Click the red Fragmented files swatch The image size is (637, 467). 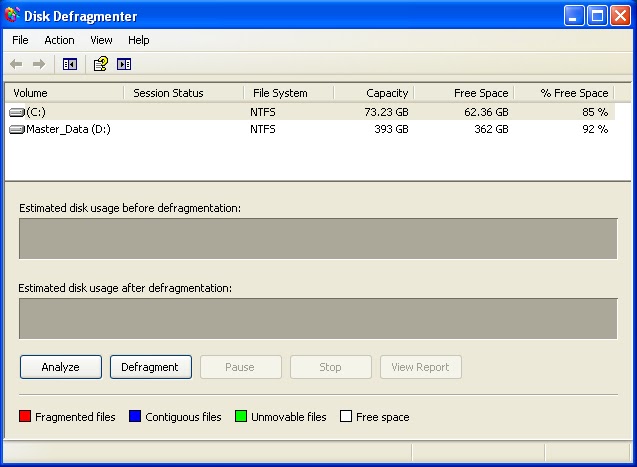point(25,416)
